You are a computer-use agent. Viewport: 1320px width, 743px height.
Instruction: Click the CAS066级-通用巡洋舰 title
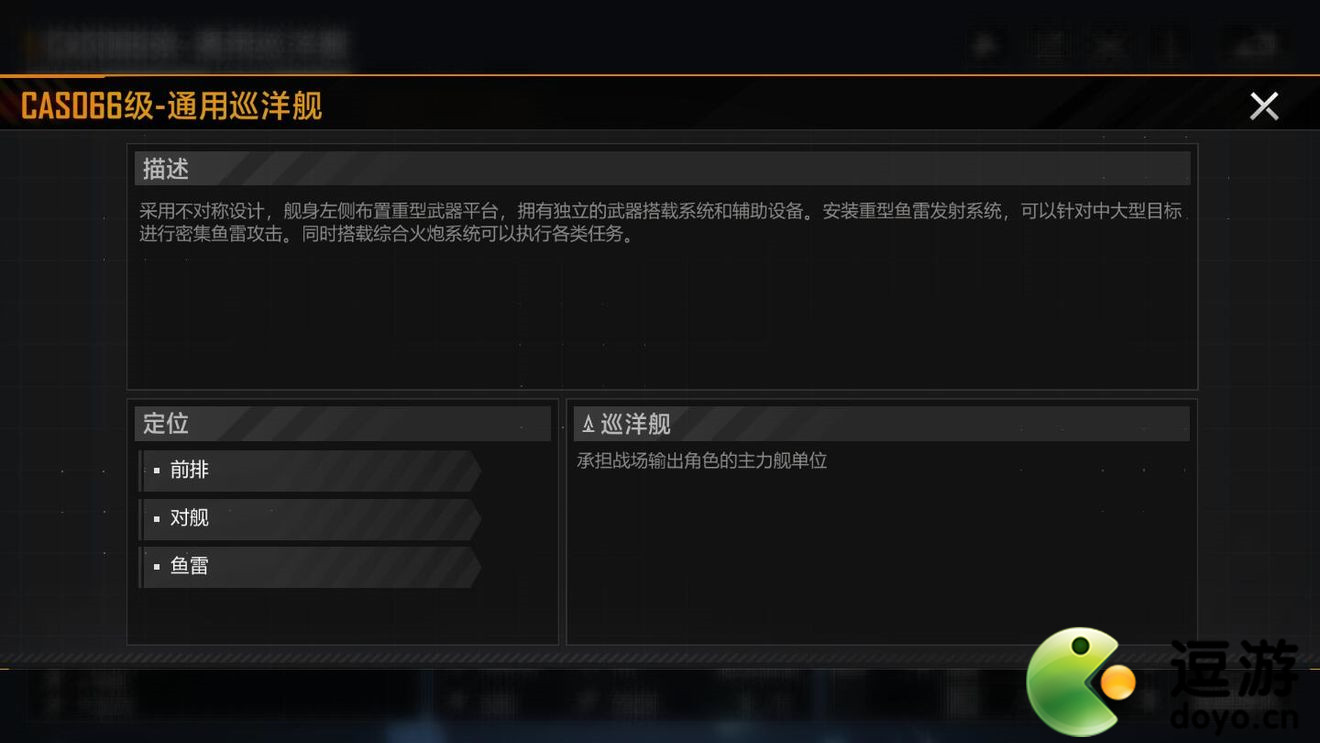pos(171,106)
